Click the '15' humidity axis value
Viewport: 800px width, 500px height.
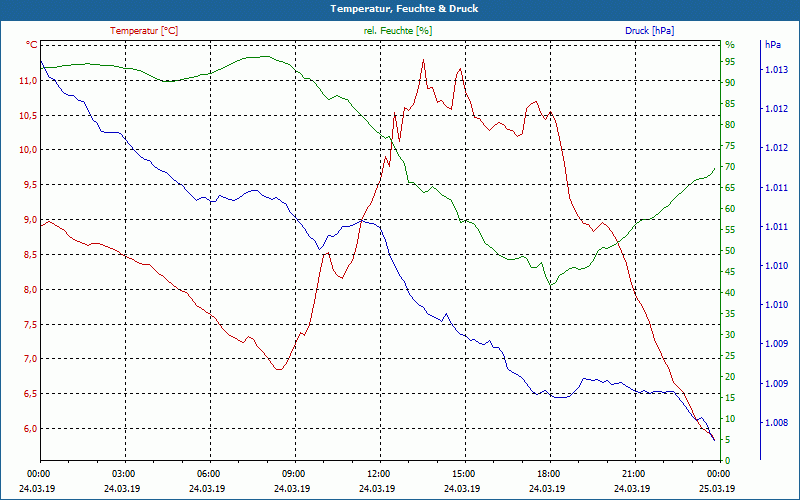pyautogui.click(x=730, y=397)
